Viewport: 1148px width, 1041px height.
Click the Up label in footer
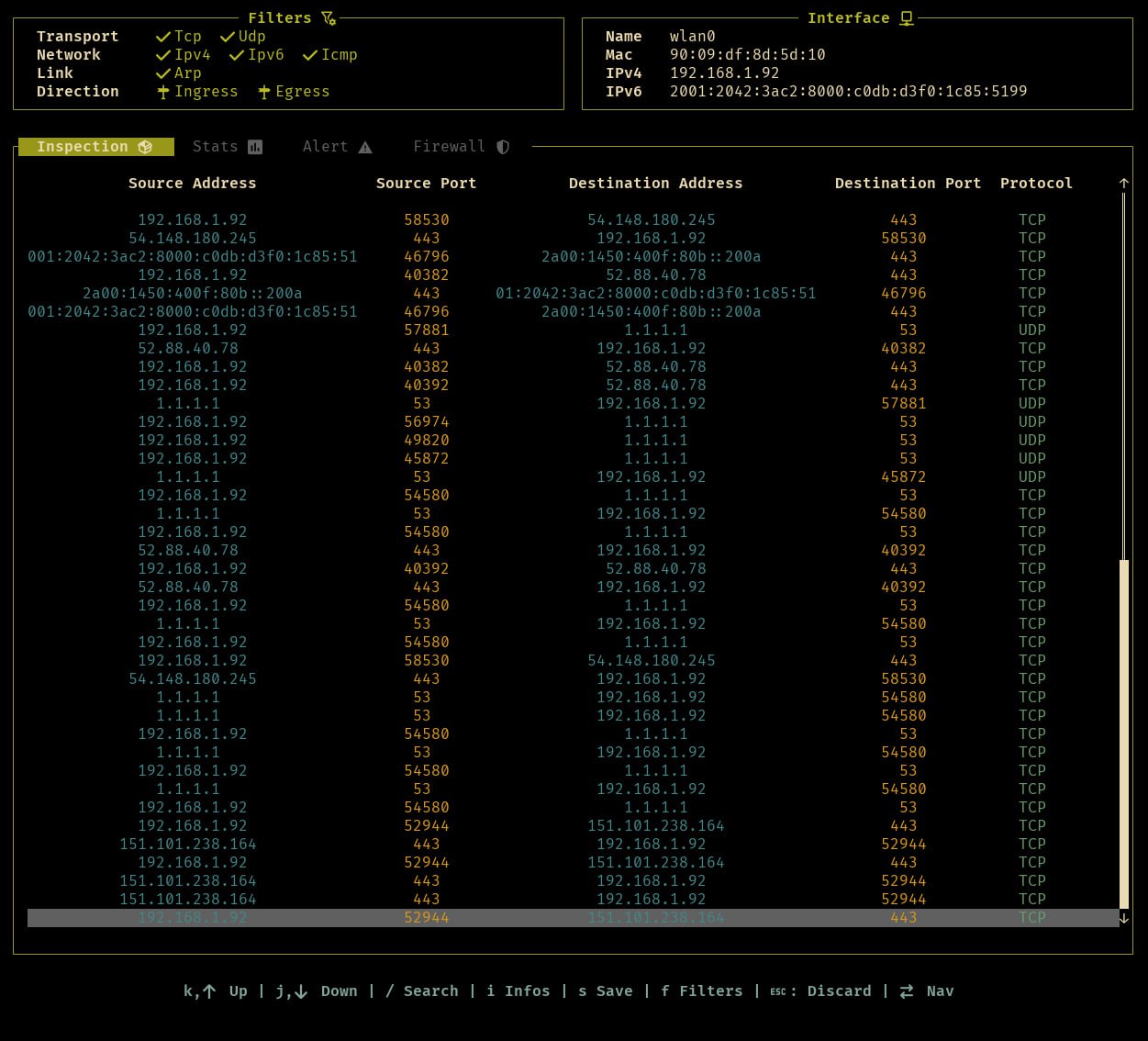(x=239, y=991)
